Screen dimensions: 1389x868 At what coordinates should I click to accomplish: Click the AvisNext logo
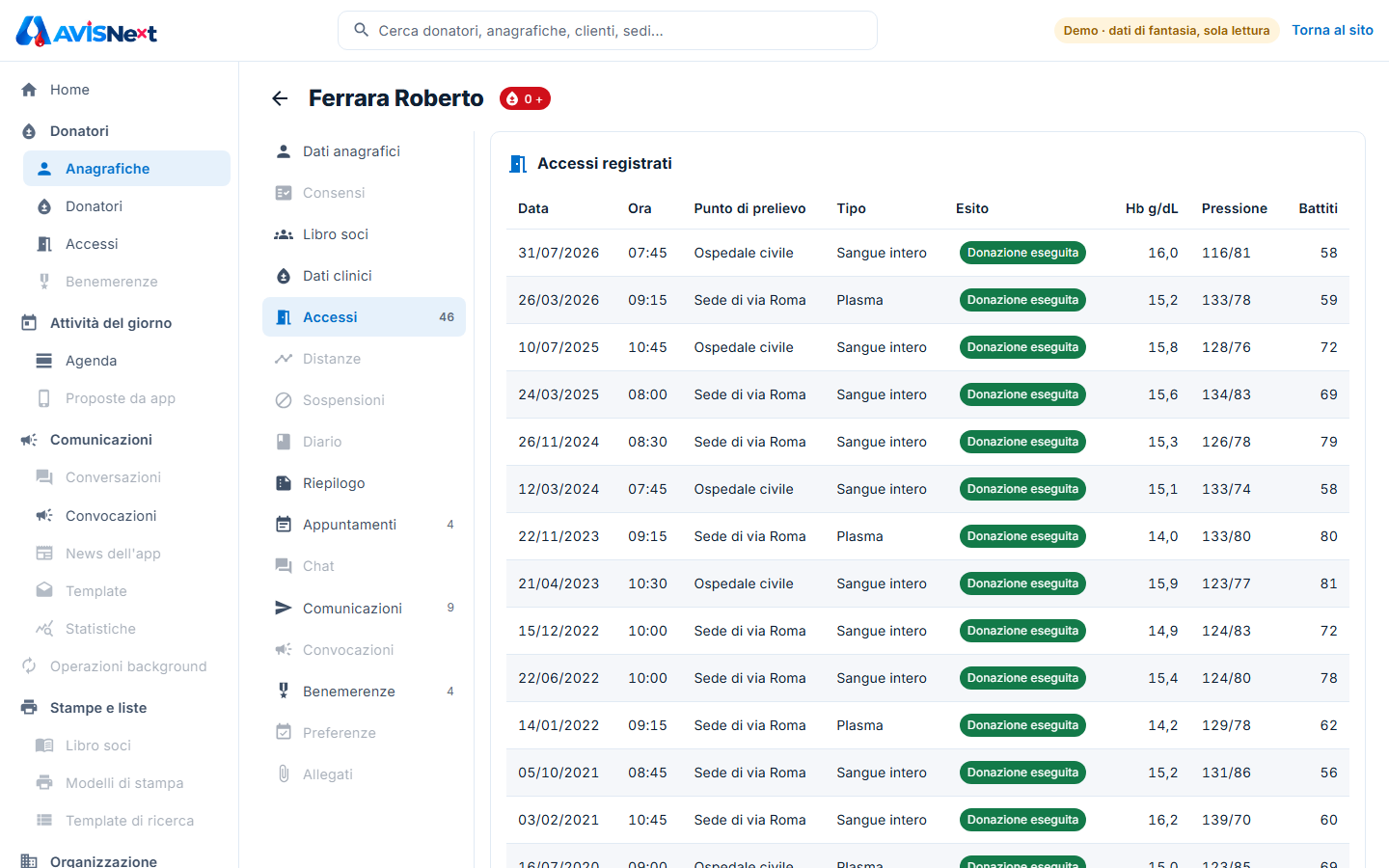(87, 31)
